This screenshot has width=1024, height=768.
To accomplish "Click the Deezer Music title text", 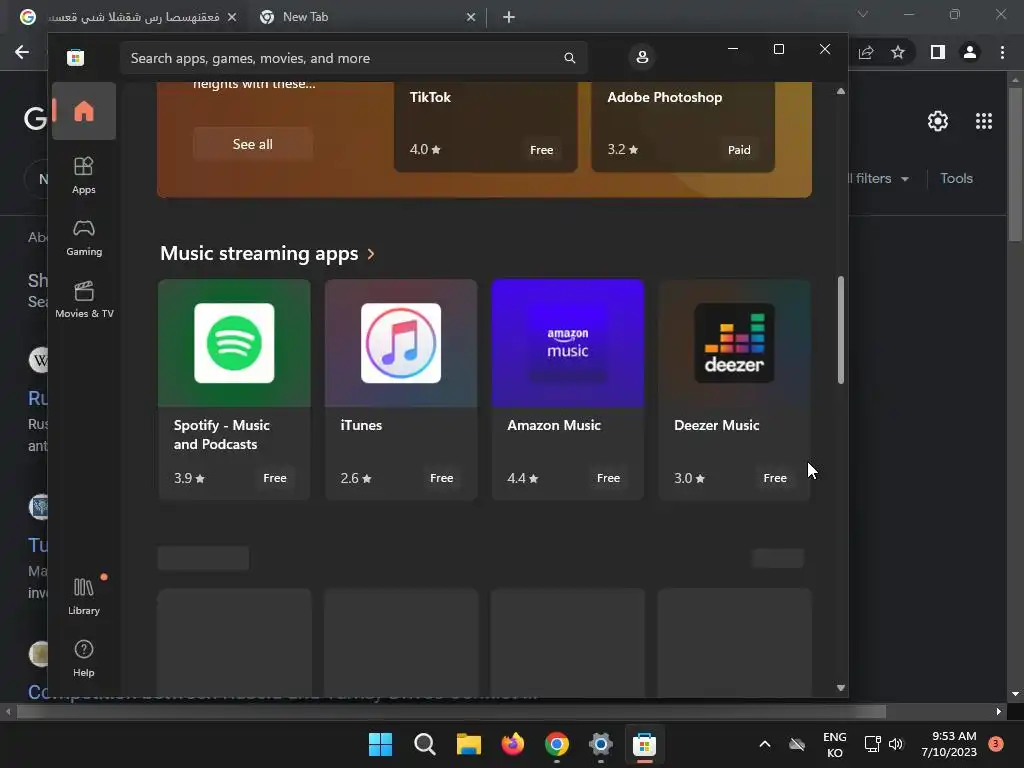I will 716,425.
